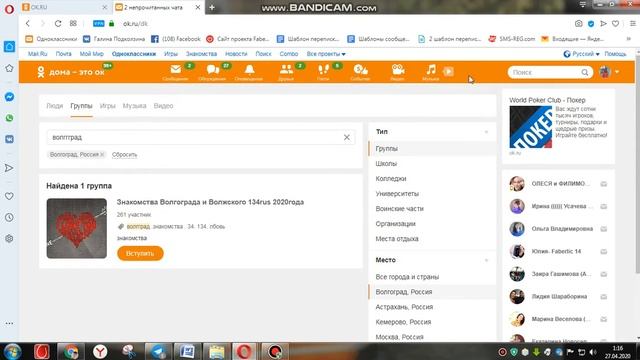The height and width of the screenshot is (360, 640).
Task: Switch to the Люди tab
Action: 55,106
